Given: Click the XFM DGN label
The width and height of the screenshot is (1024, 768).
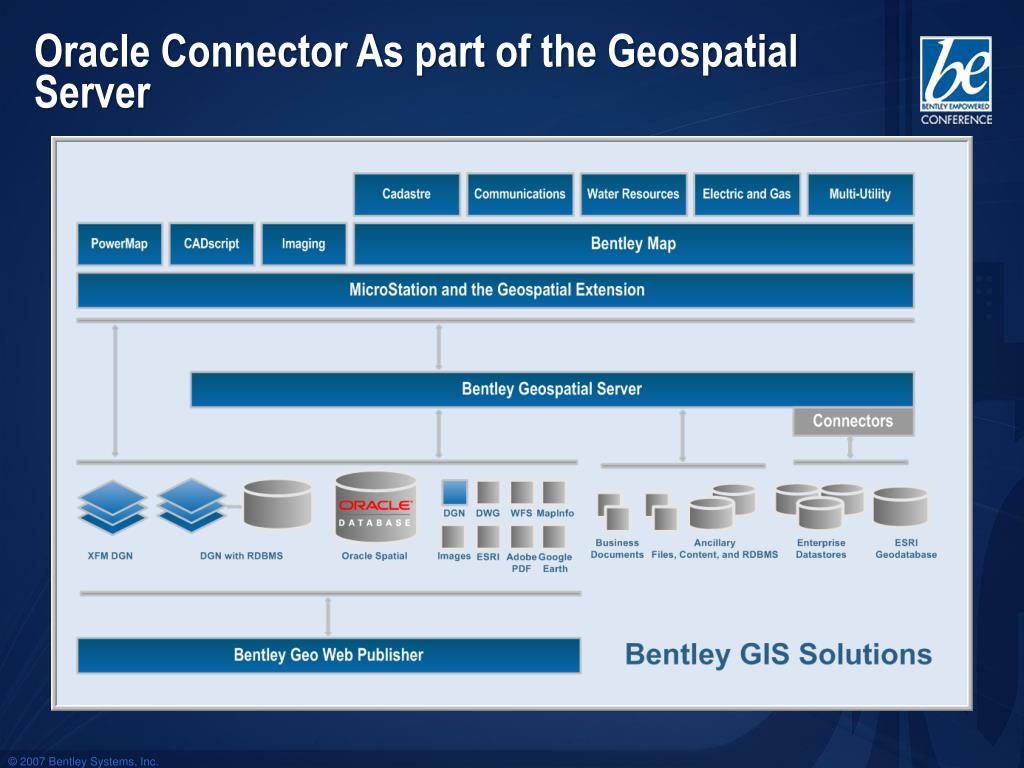Looking at the screenshot, I should click(110, 556).
